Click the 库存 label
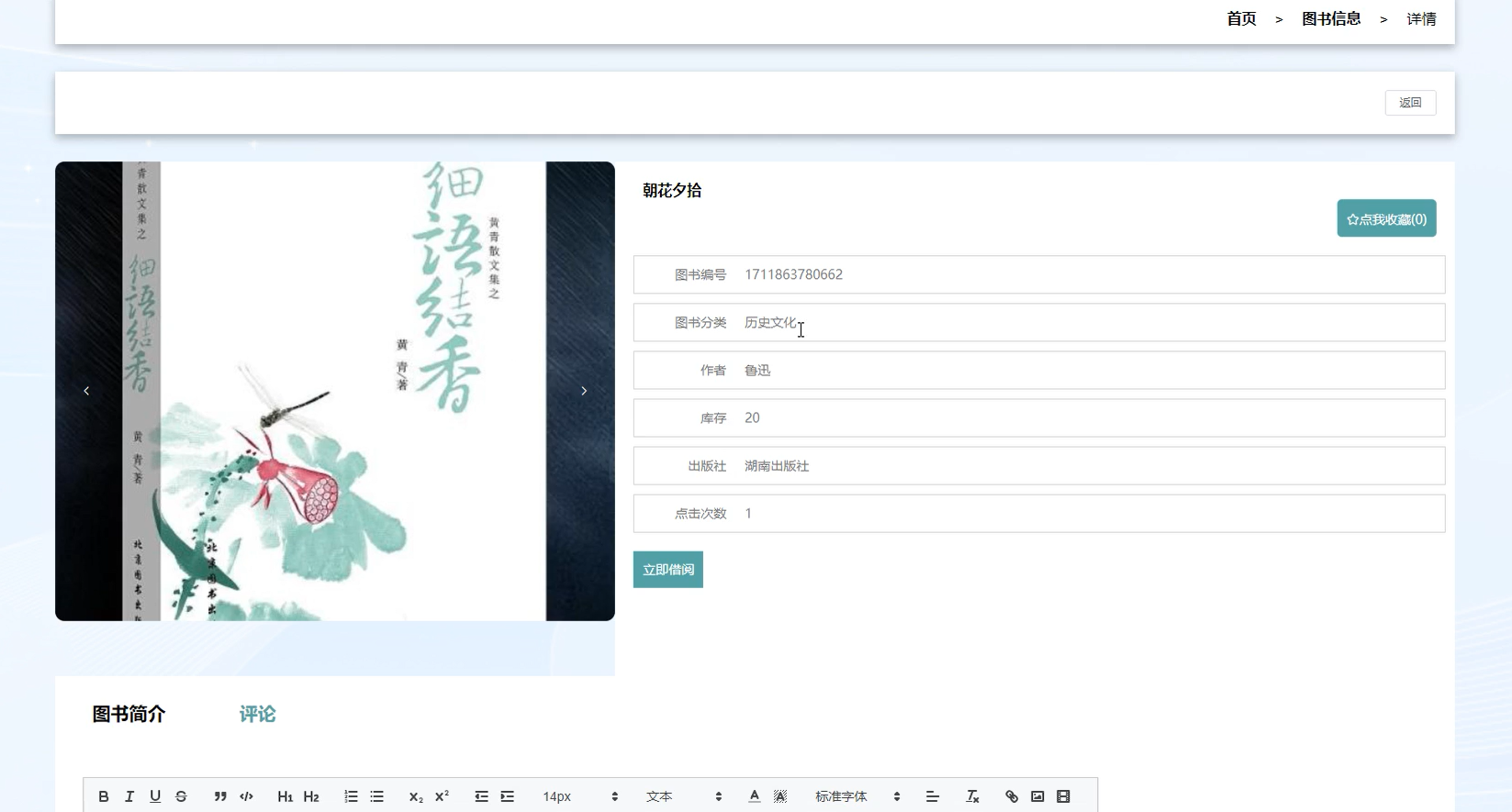This screenshot has width=1512, height=812. [x=713, y=418]
